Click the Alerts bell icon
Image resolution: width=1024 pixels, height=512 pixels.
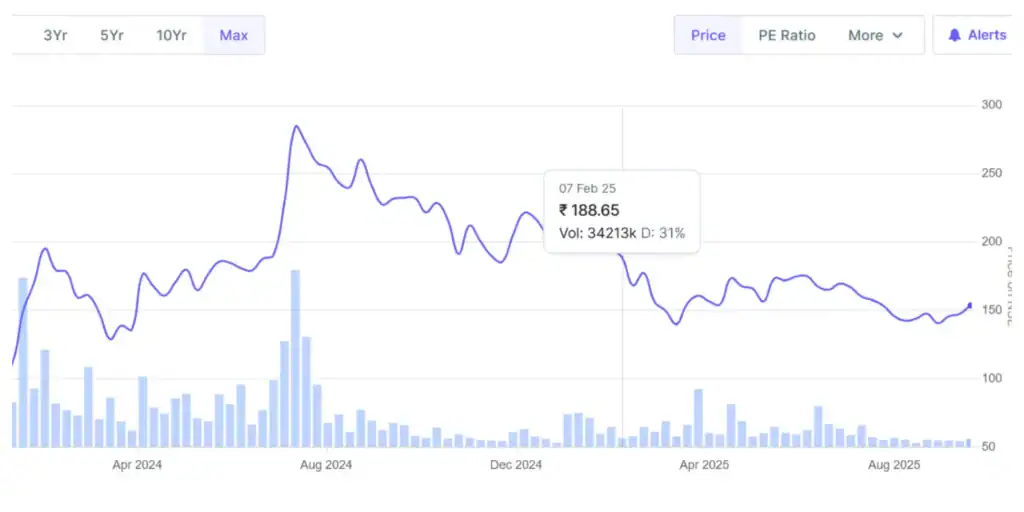pyautogui.click(x=954, y=35)
